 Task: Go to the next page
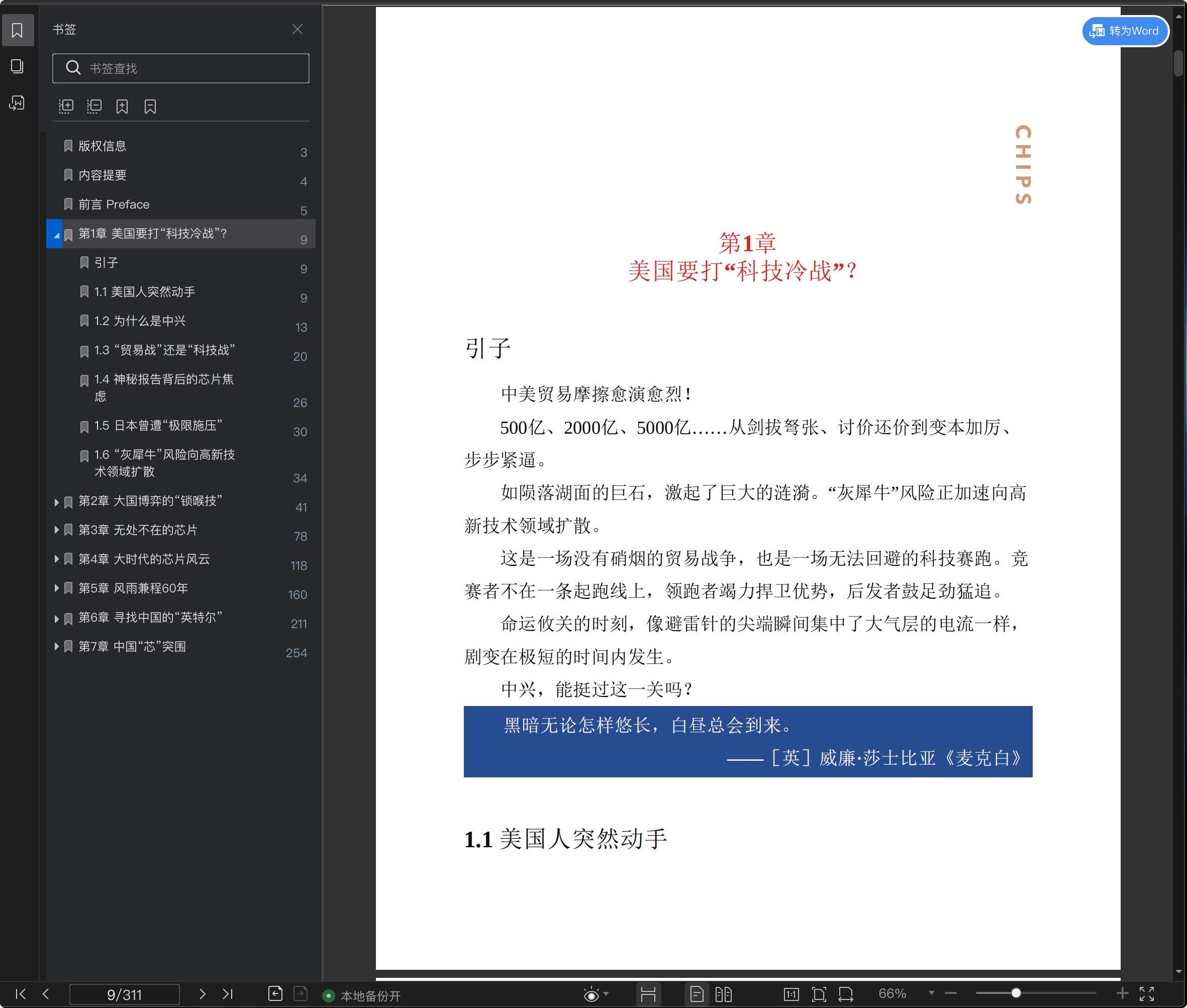pyautogui.click(x=202, y=994)
